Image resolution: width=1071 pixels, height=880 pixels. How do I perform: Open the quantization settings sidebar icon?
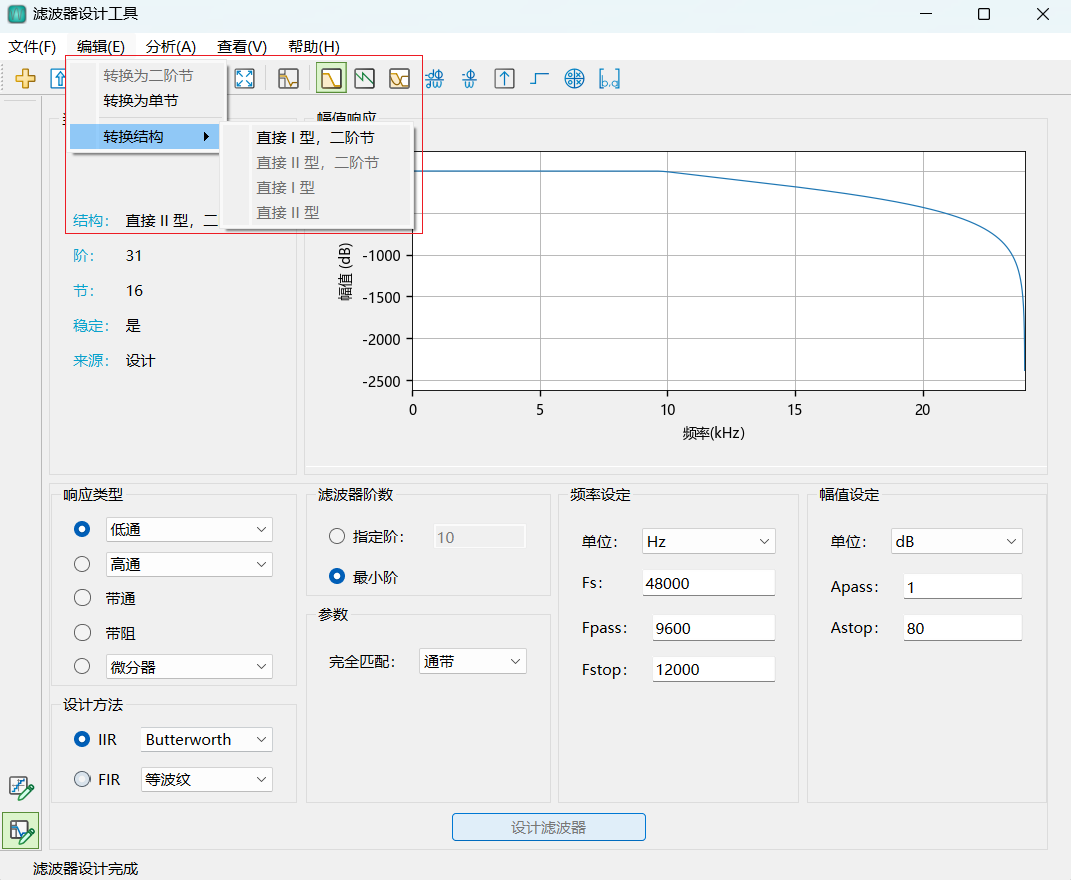pyautogui.click(x=21, y=788)
